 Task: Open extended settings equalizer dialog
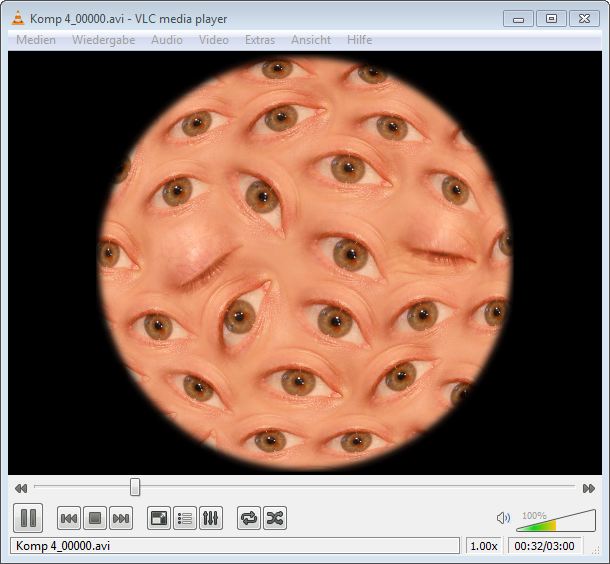[211, 518]
